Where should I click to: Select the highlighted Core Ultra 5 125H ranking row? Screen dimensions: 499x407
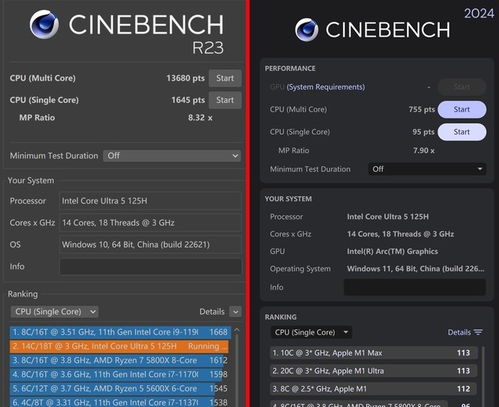119,346
